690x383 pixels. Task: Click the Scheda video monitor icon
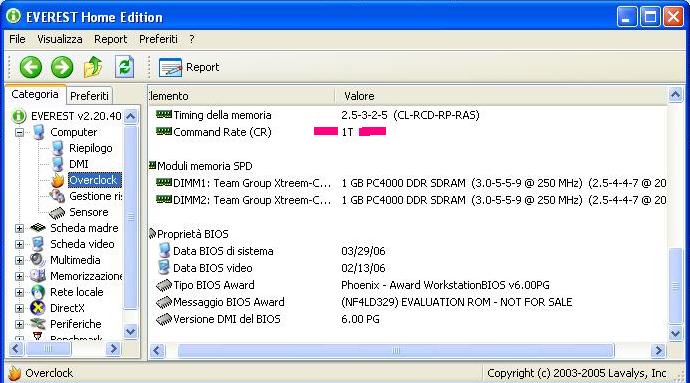coord(38,244)
